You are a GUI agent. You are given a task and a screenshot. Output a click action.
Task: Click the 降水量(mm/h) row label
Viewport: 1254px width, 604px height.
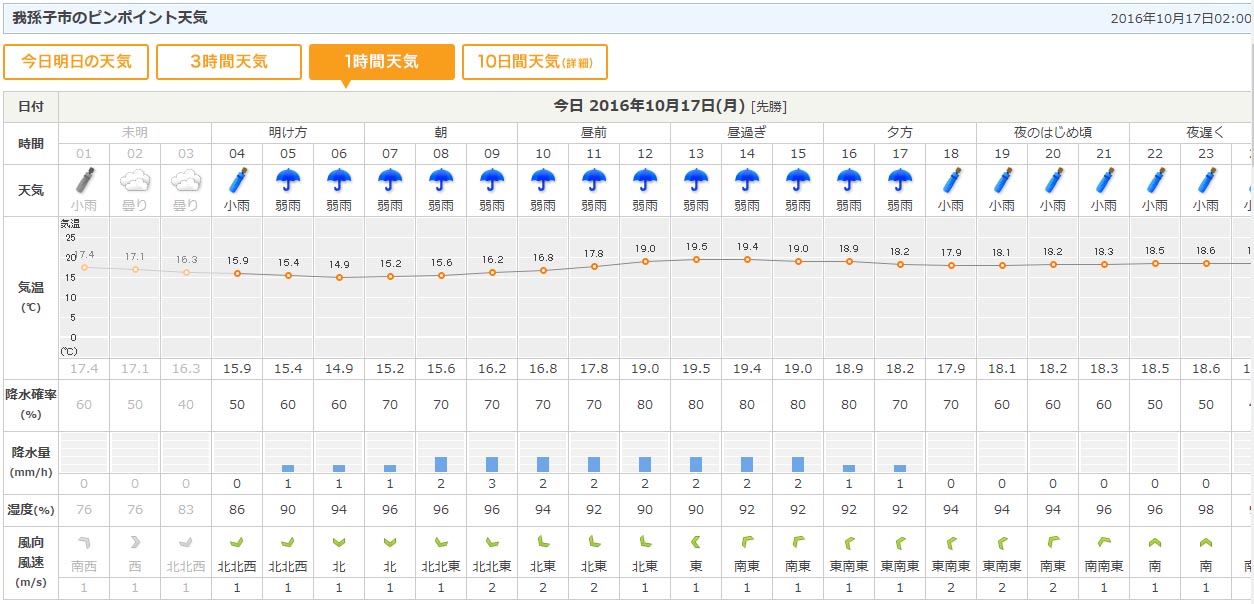click(30, 461)
